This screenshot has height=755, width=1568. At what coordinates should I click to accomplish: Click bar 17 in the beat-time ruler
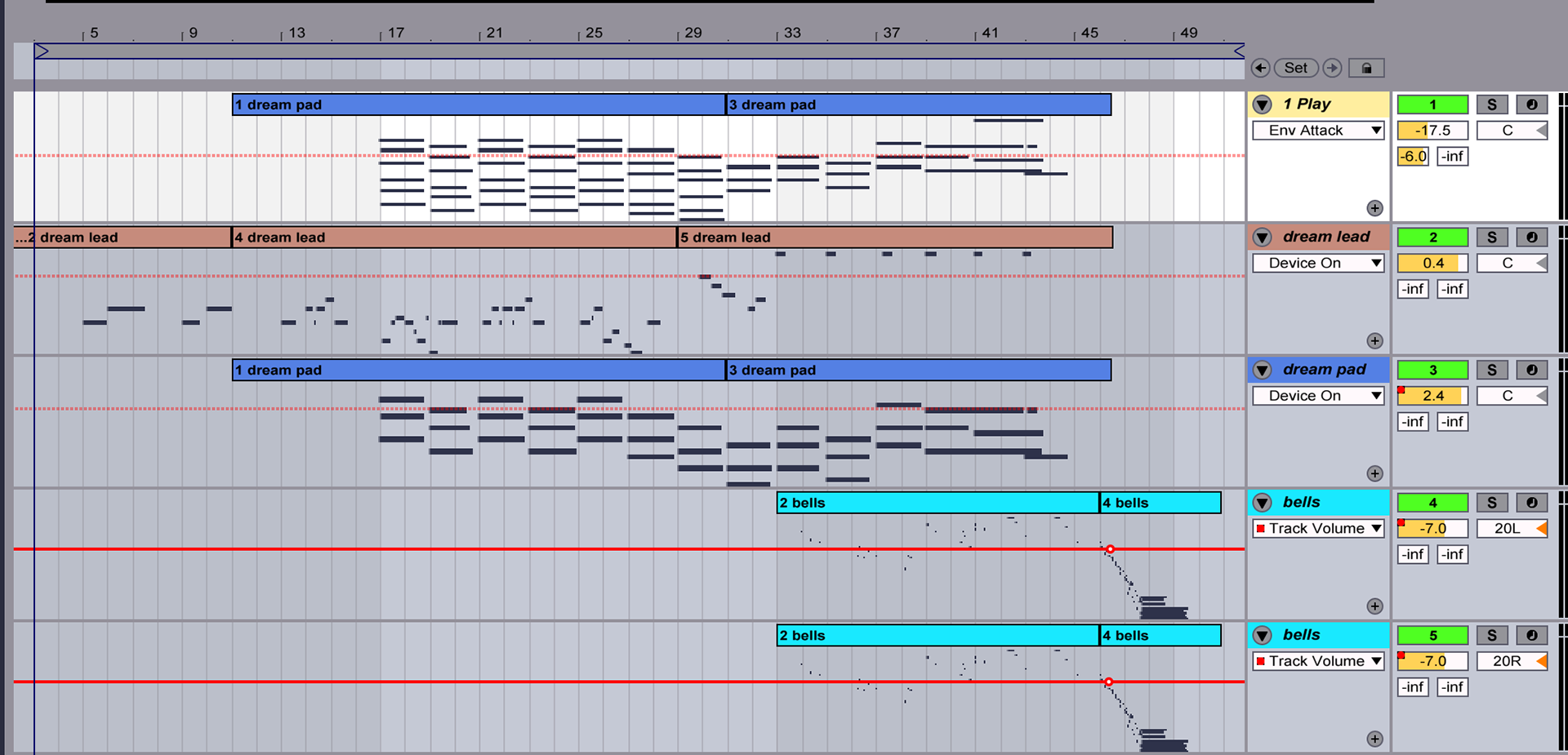click(x=395, y=33)
